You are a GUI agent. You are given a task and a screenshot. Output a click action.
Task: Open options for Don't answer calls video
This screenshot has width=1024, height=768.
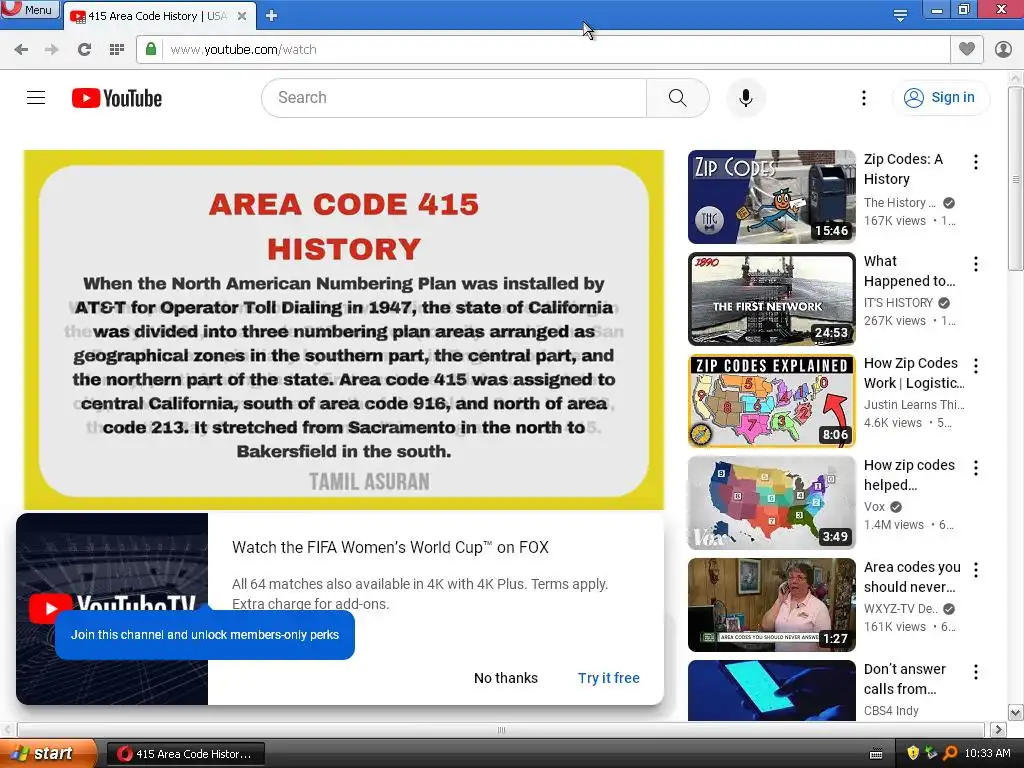click(x=976, y=671)
